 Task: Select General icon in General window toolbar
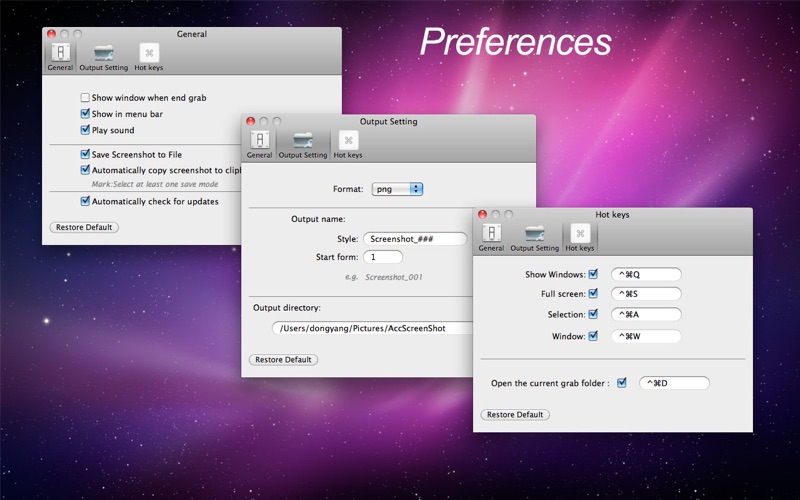click(60, 53)
